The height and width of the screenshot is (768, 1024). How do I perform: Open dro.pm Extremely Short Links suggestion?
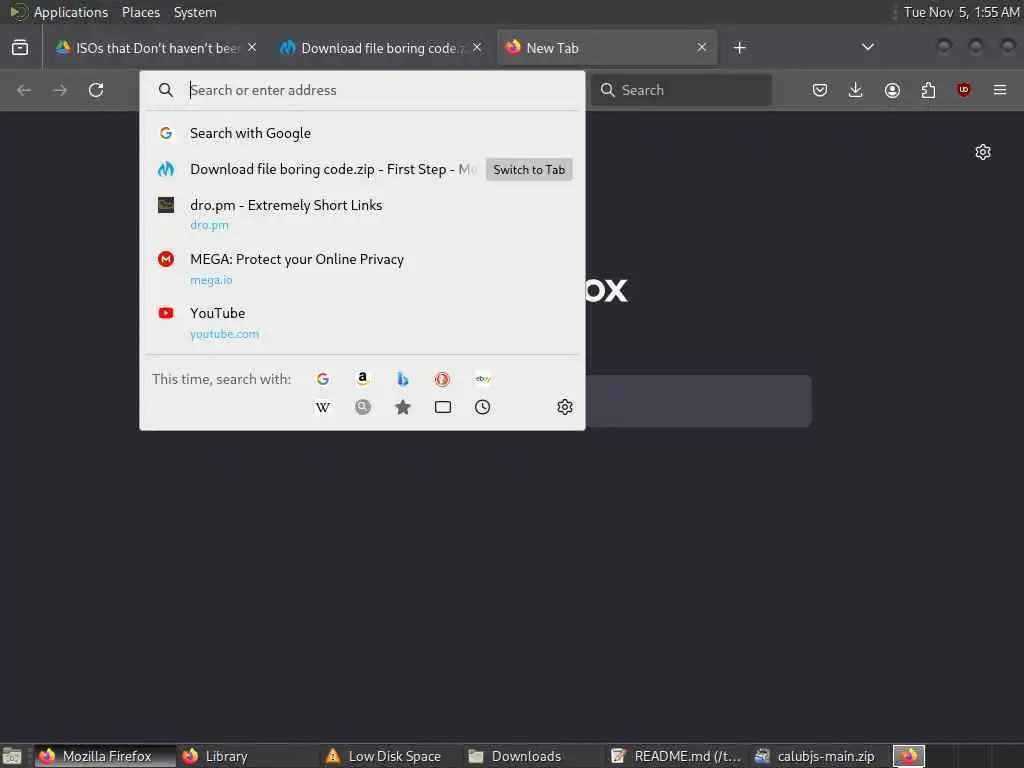362,214
